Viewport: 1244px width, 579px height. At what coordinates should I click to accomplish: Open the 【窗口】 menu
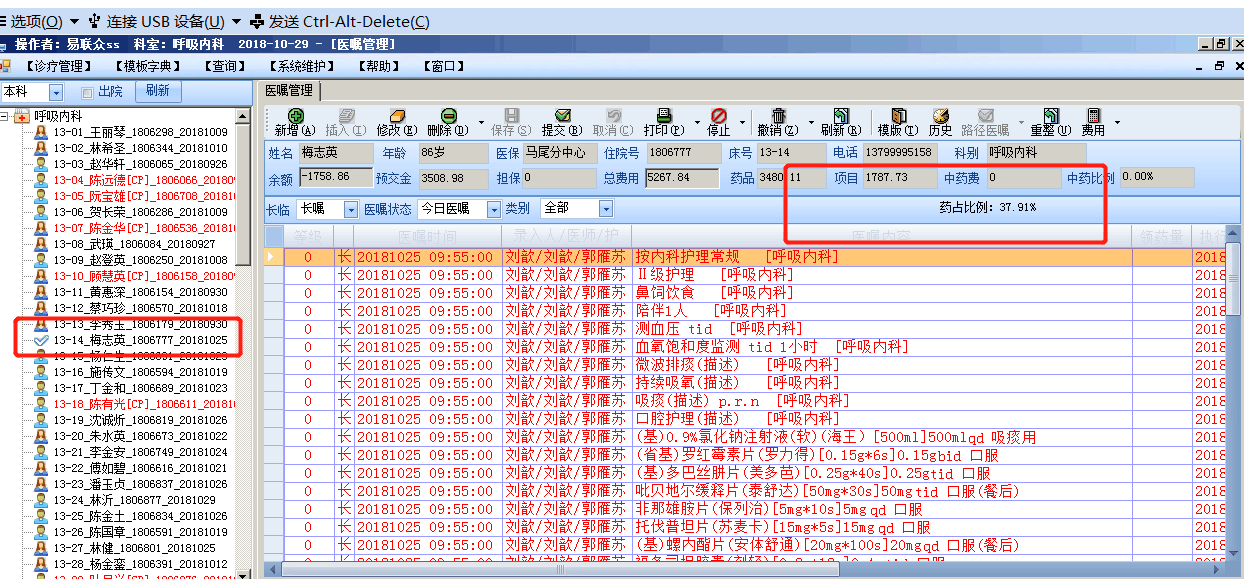tap(445, 66)
